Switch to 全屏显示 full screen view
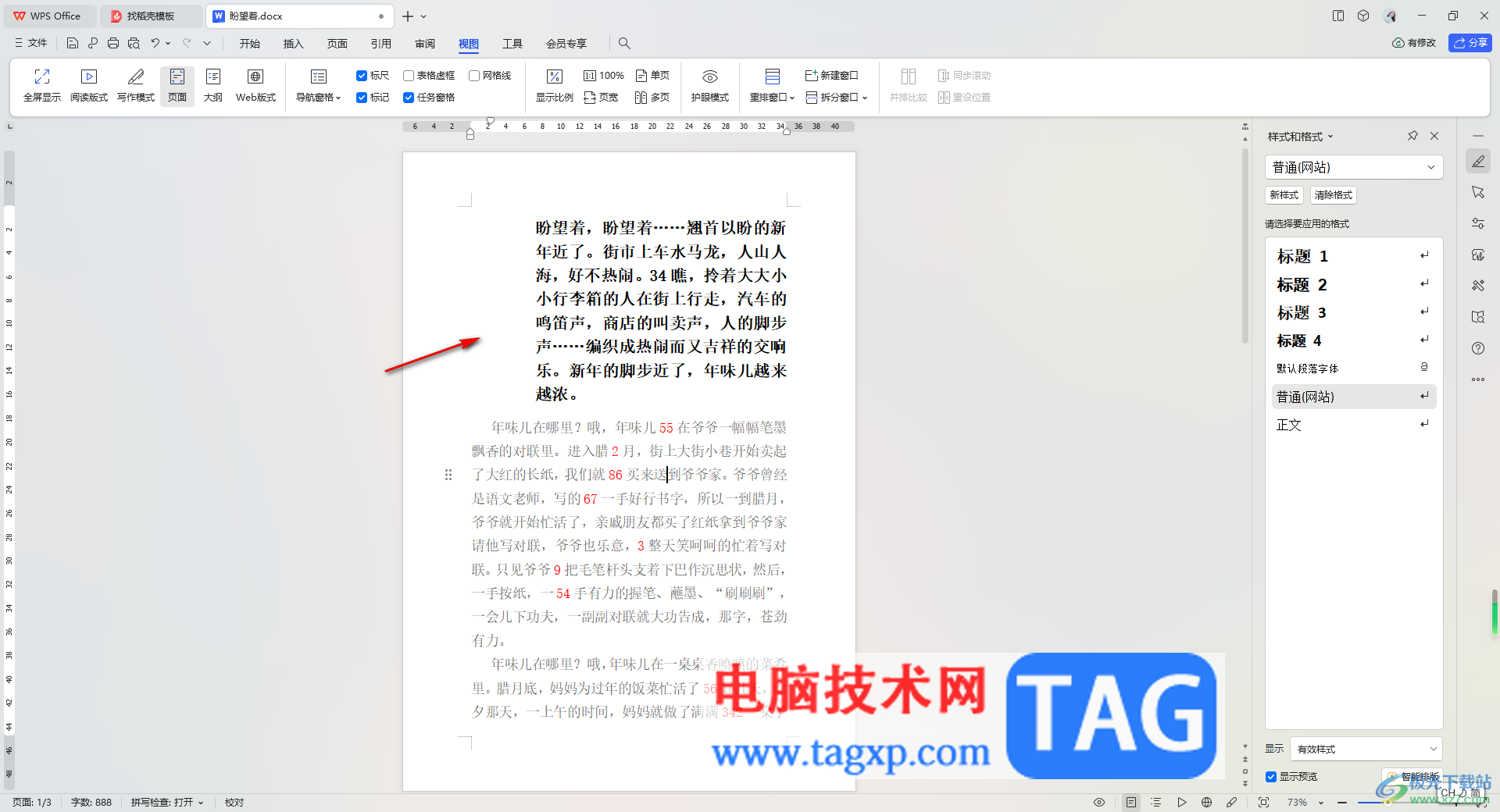Screen dimensions: 1500x812 42,86
